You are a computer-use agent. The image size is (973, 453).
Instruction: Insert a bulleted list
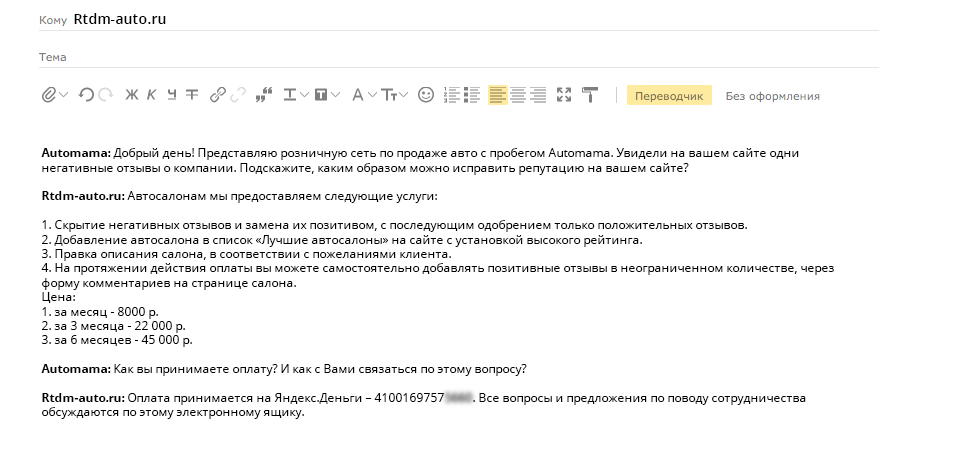[x=472, y=95]
